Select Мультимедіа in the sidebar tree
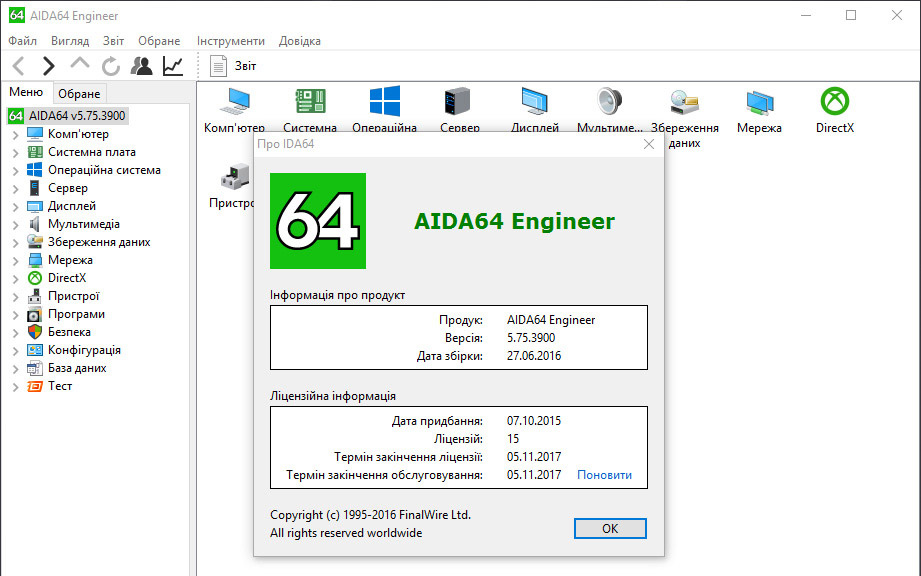 pos(83,224)
